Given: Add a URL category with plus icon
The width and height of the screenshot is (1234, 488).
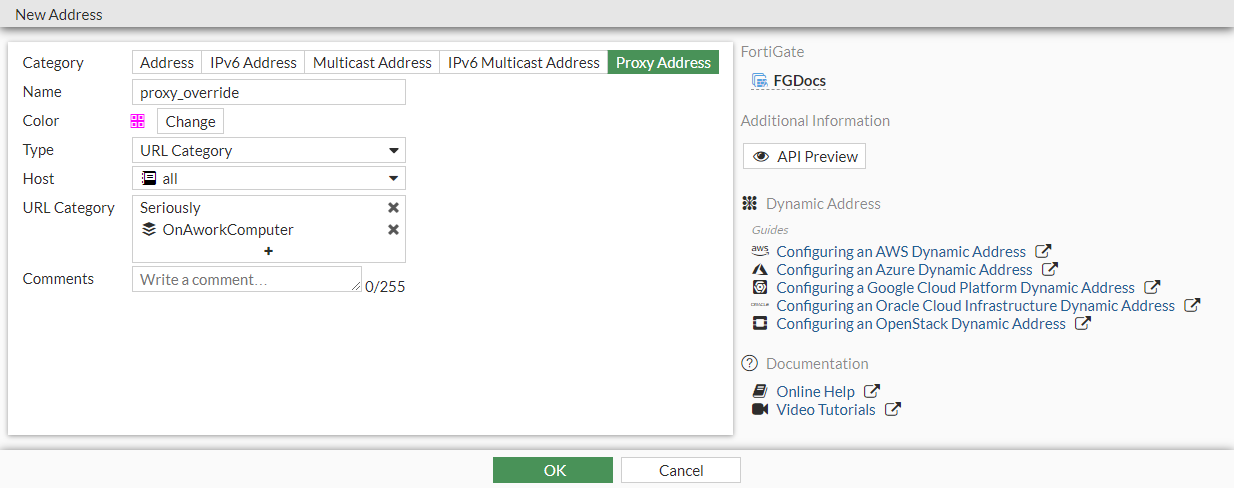Looking at the screenshot, I should click(268, 251).
